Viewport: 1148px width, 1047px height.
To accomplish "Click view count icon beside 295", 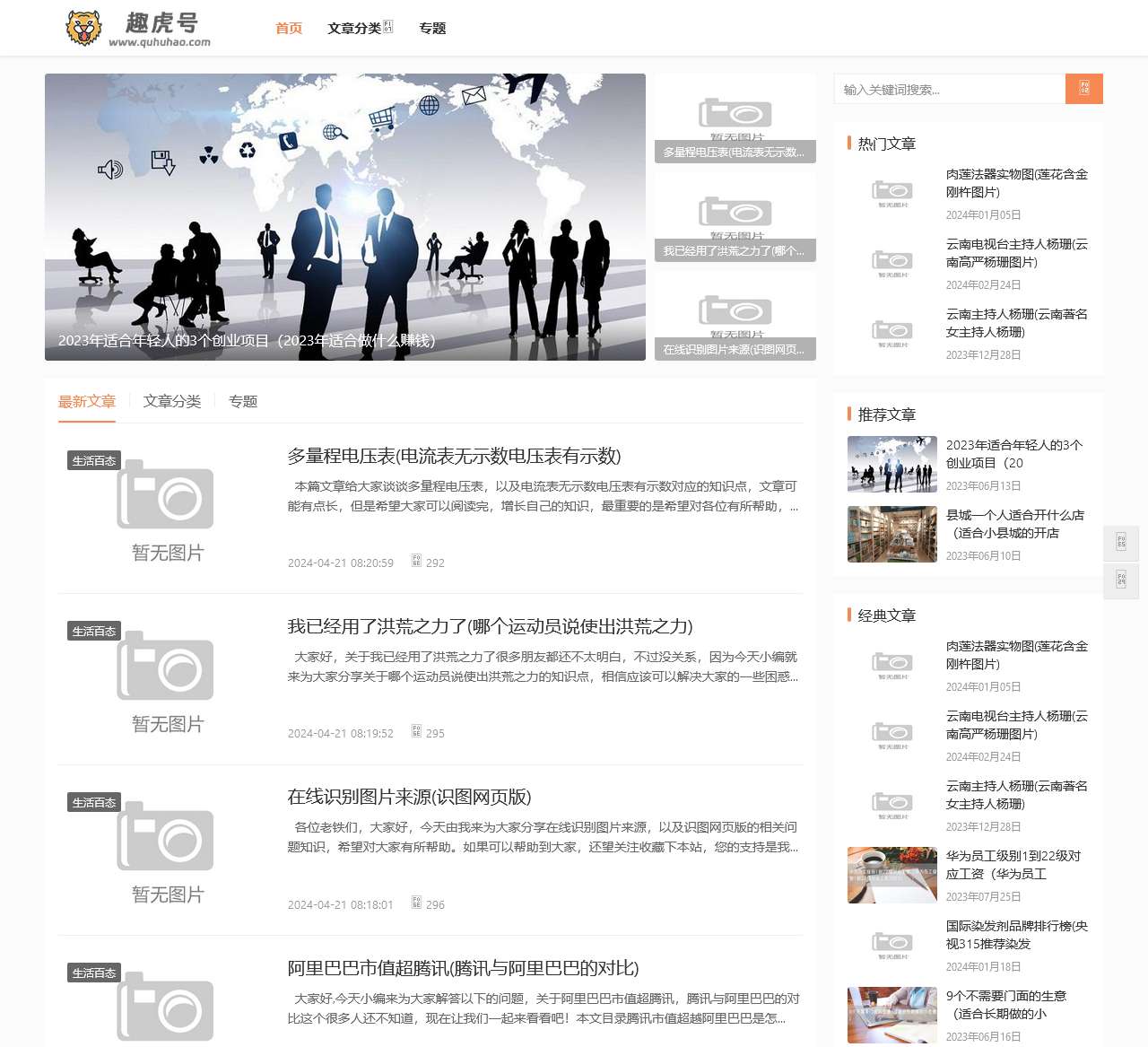I will point(416,731).
